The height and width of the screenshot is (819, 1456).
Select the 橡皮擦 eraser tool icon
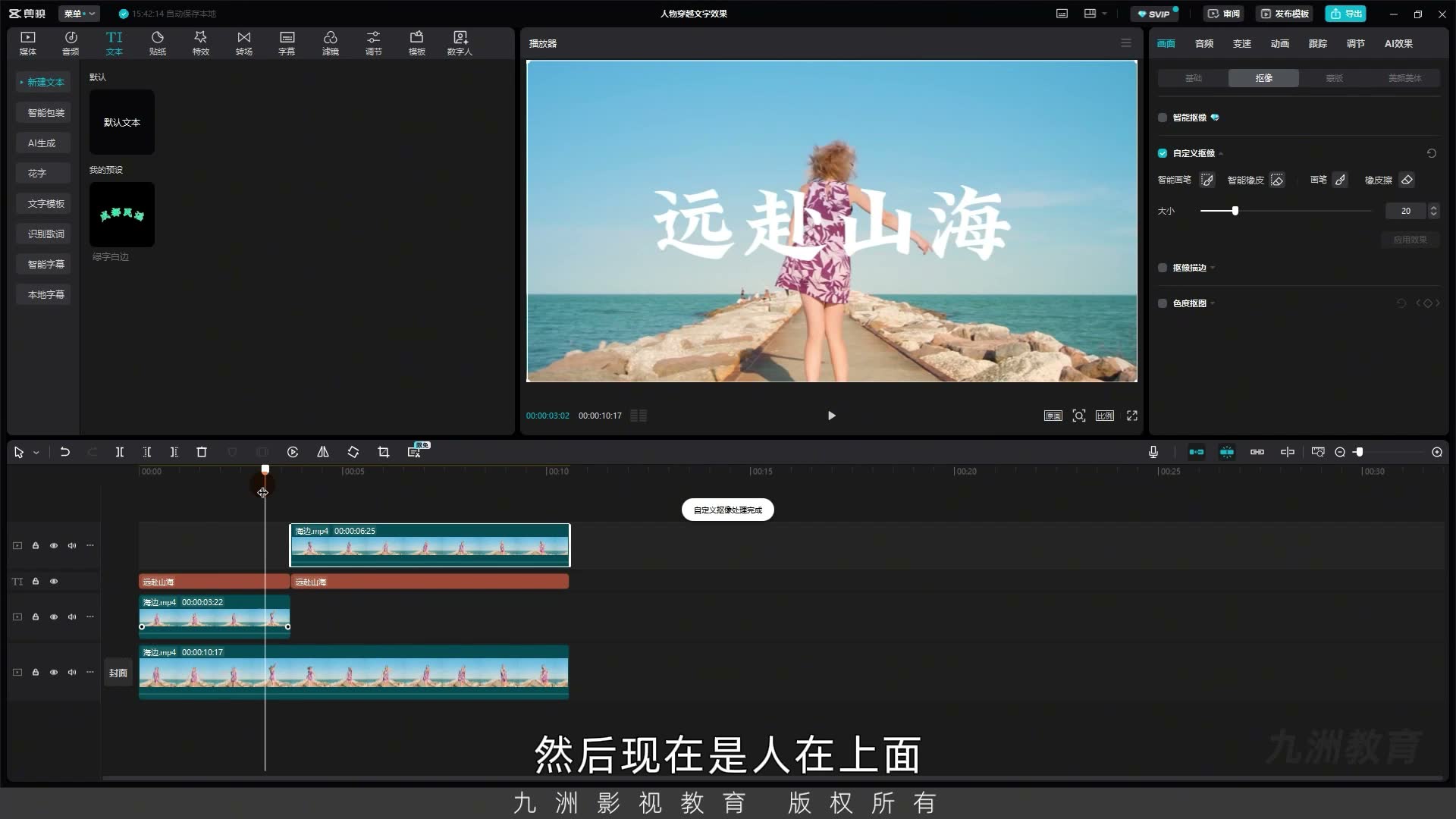1407,180
